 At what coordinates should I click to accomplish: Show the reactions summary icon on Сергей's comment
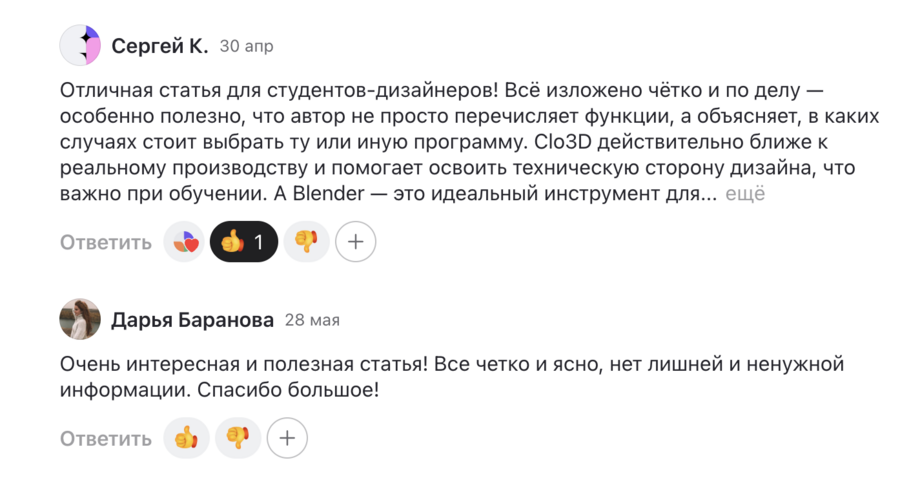click(x=185, y=242)
